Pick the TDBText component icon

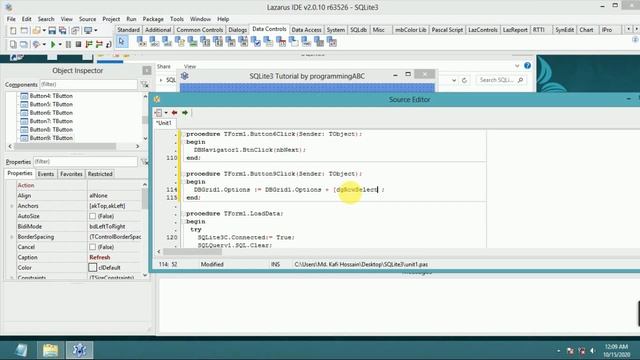(x=154, y=41)
